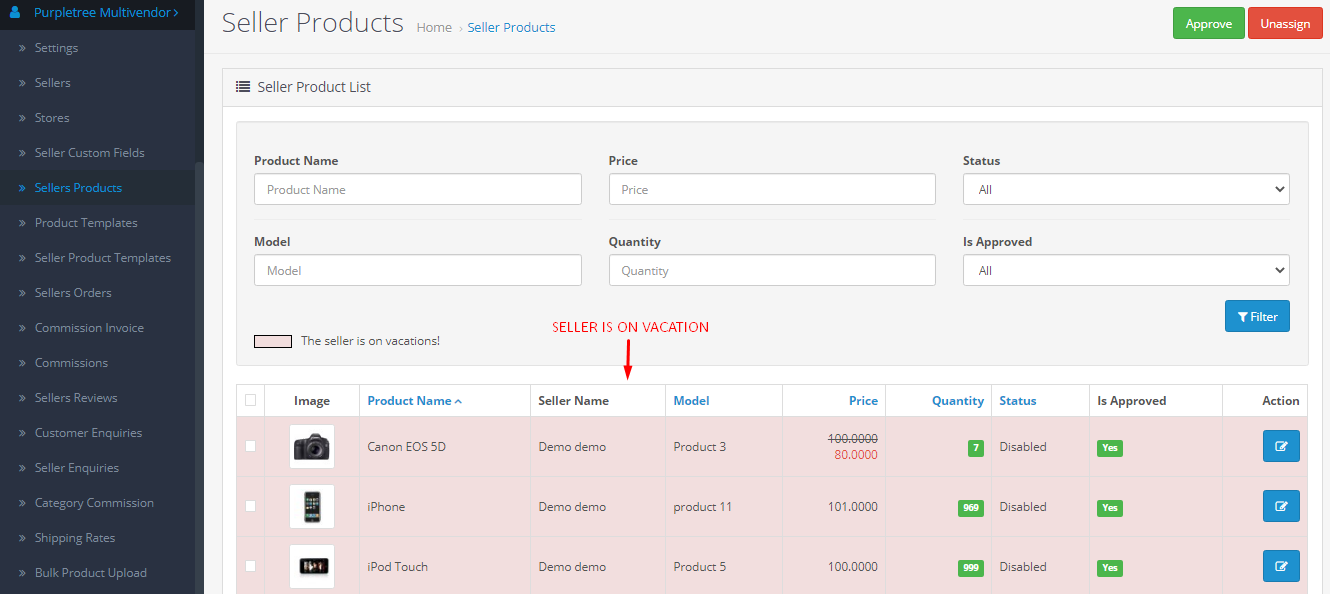
Task: Click the iPod Touch product thumbnail
Action: [312, 567]
